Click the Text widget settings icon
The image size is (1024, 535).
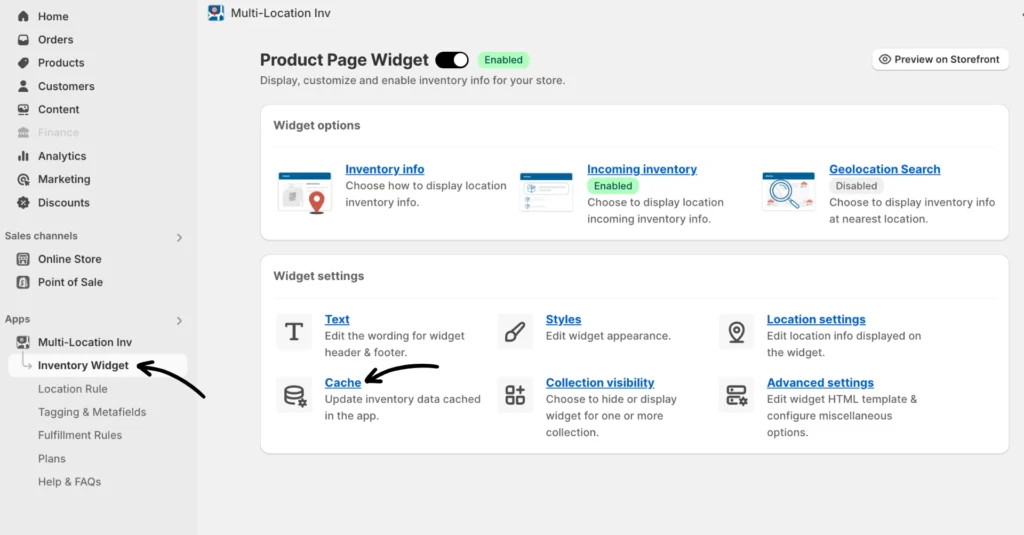point(294,332)
